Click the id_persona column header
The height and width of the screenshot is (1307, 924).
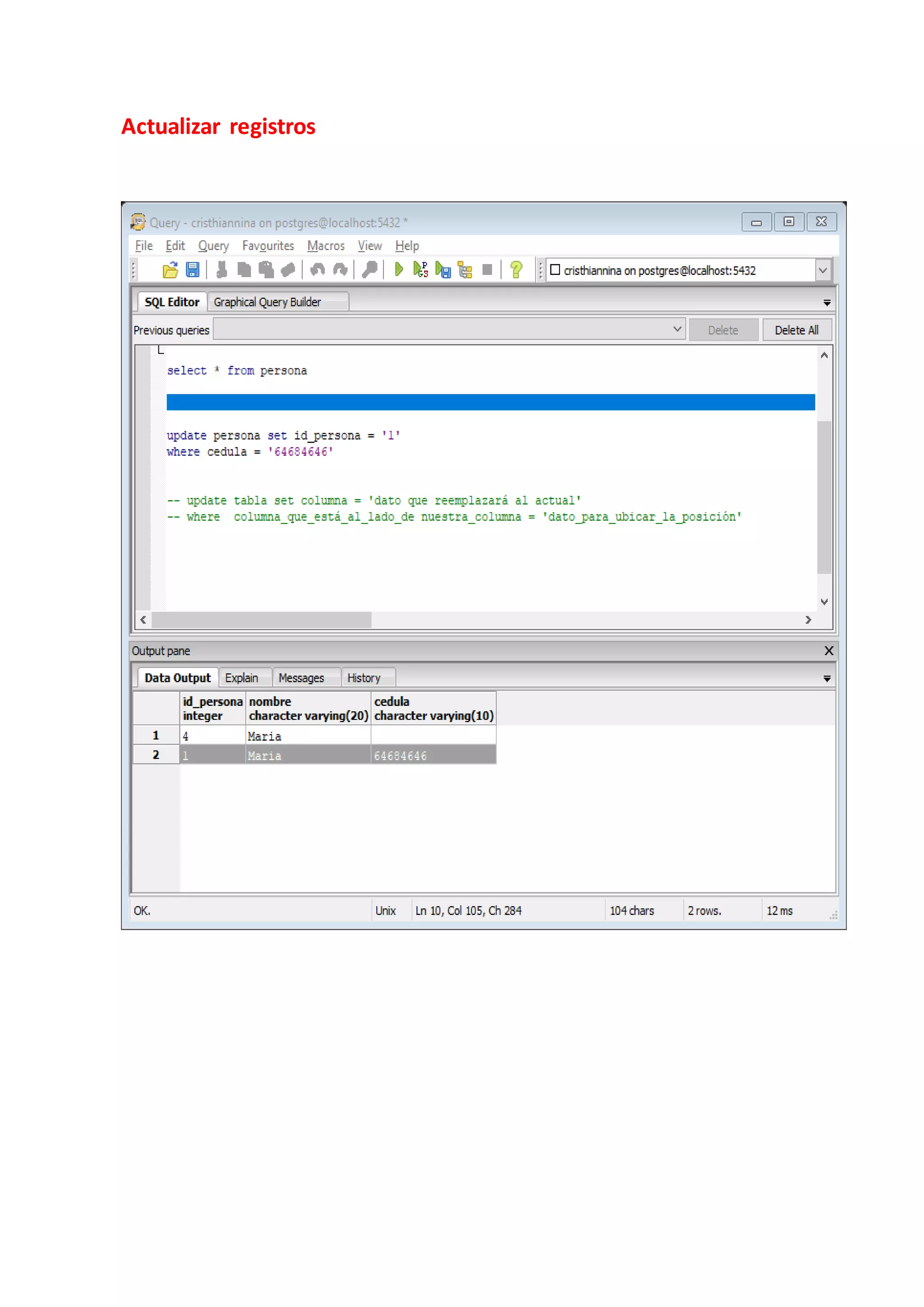pos(213,708)
